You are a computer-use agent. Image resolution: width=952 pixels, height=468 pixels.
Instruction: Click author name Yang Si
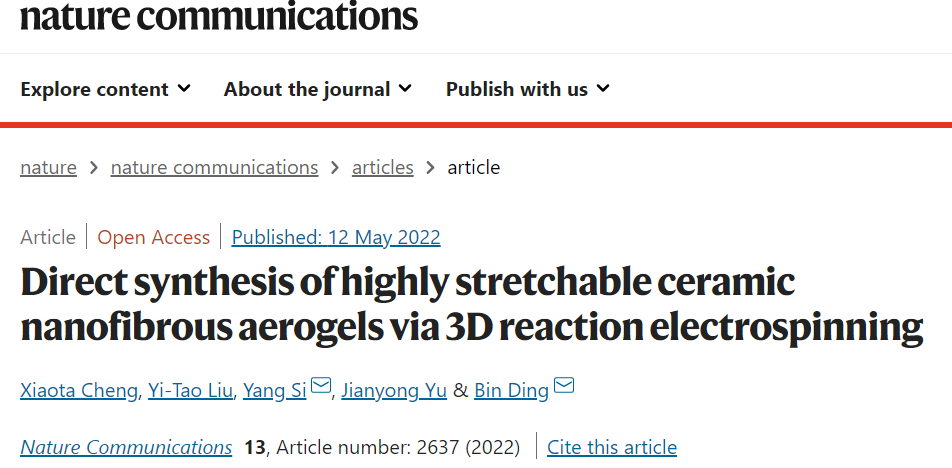pyautogui.click(x=275, y=390)
